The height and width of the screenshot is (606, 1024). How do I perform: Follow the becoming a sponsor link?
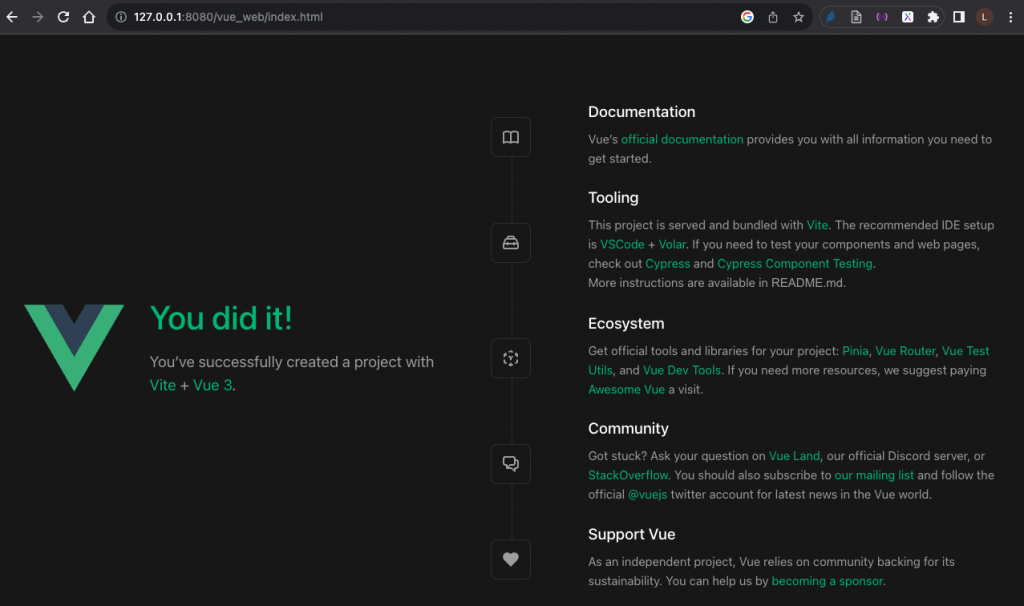827,581
